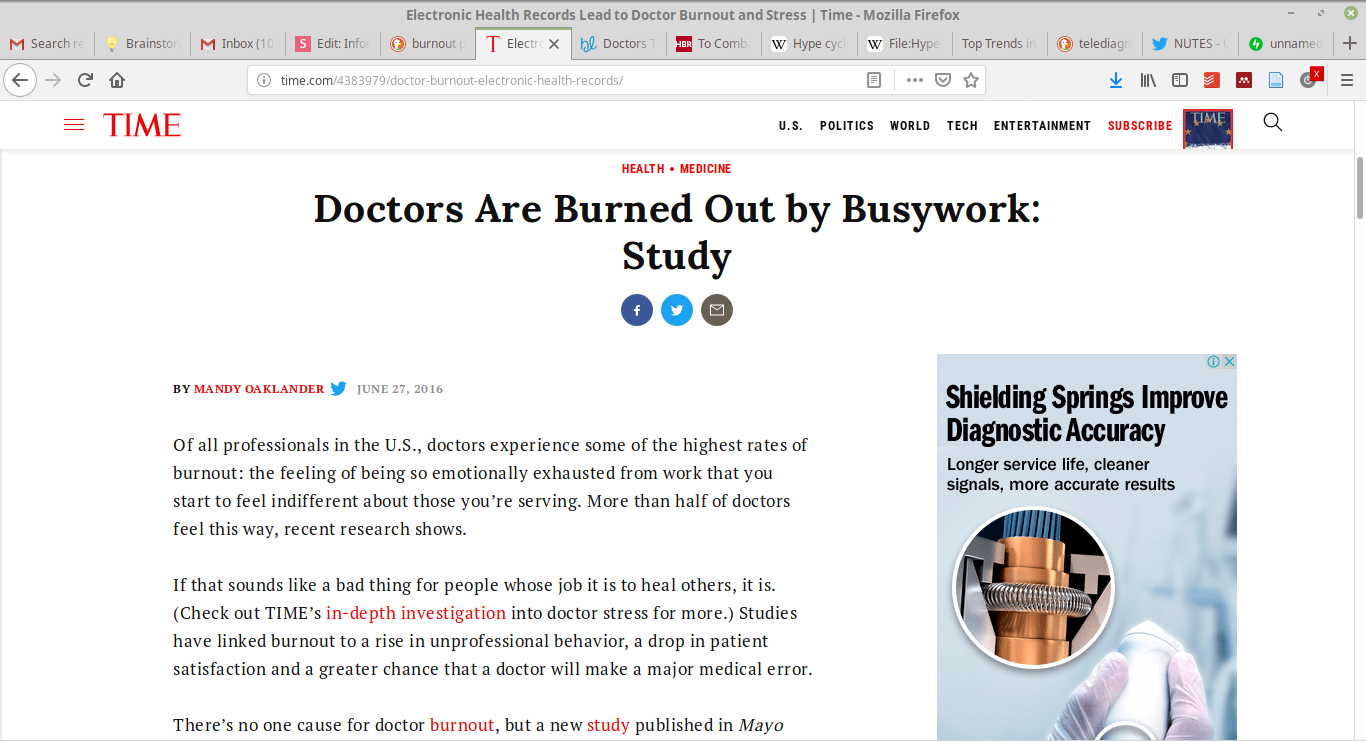This screenshot has width=1366, height=741.
Task: Open page actions three-dot menu
Action: point(914,80)
